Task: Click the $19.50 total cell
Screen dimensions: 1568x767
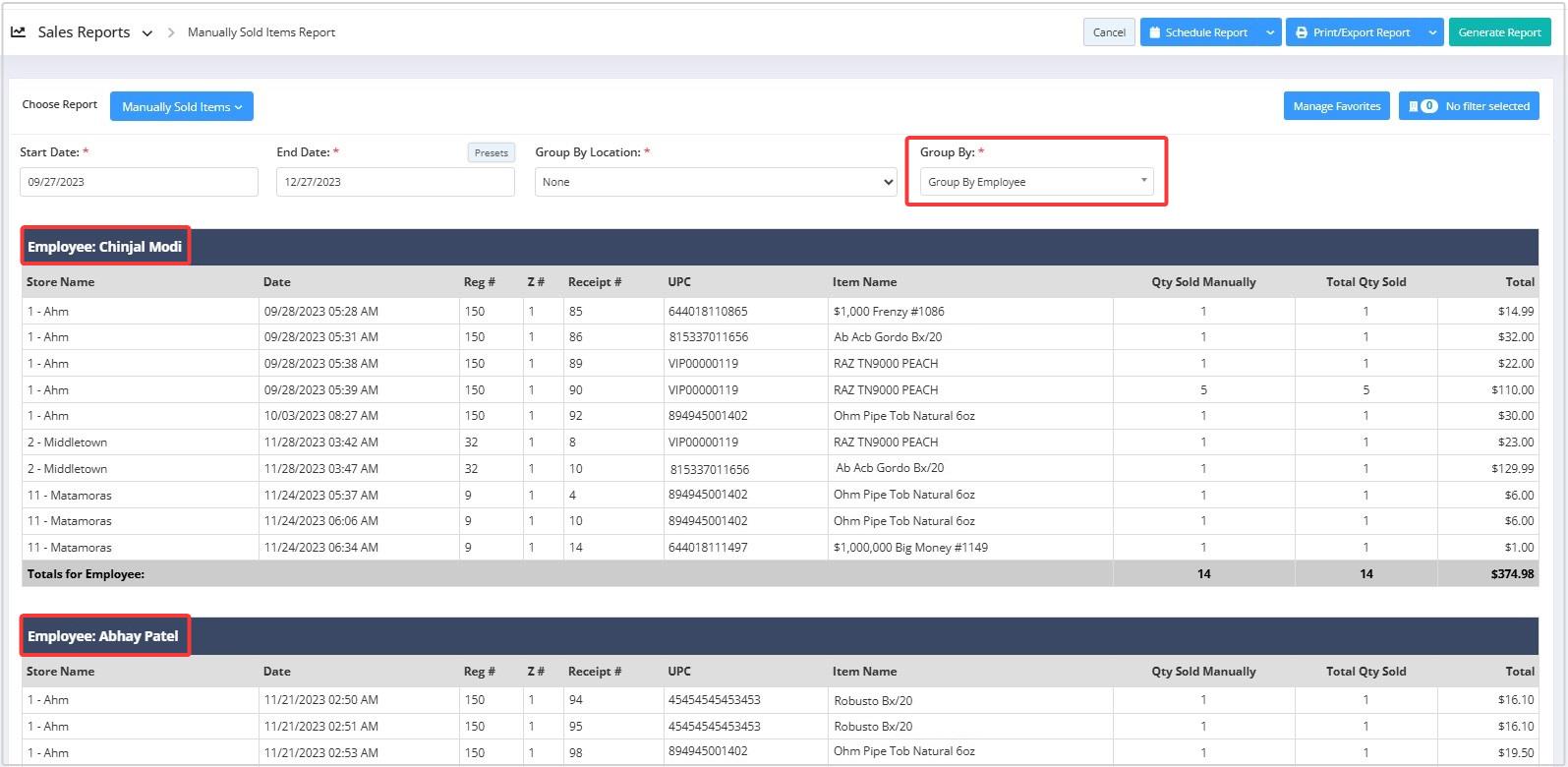Action: tap(1516, 753)
